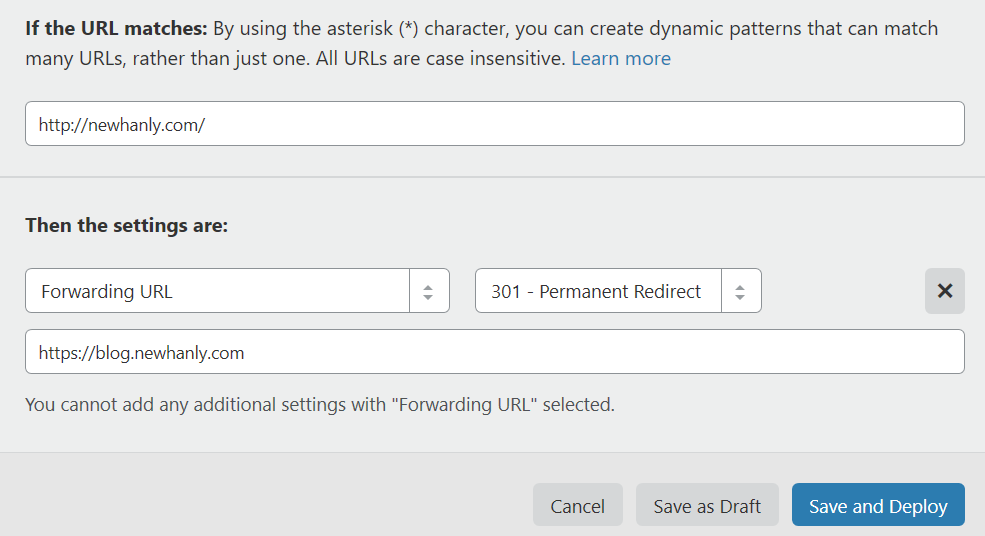This screenshot has height=536, width=985.
Task: Focus the destination URL field https://blog.newhanly.com
Action: (x=494, y=352)
